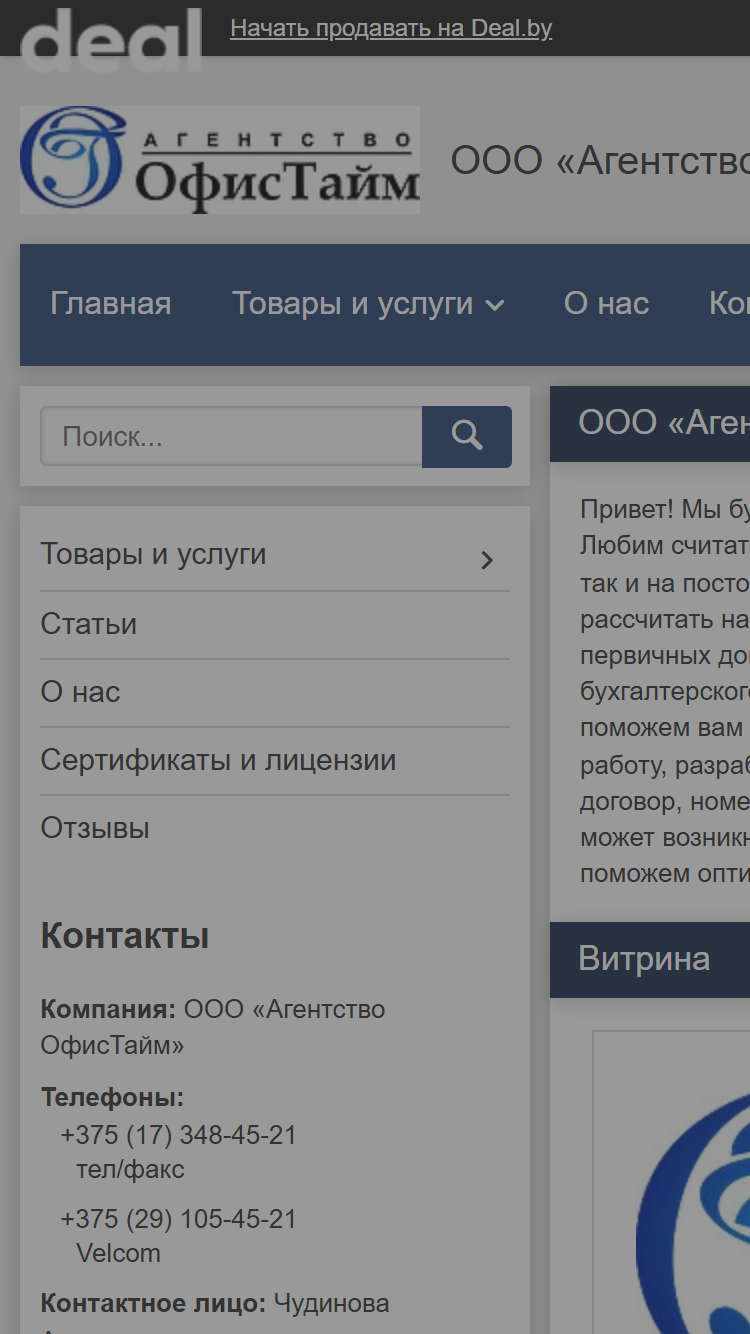Click the Контактное лицо: Чудинова text
Image resolution: width=750 pixels, height=1334 pixels.
(x=215, y=1303)
